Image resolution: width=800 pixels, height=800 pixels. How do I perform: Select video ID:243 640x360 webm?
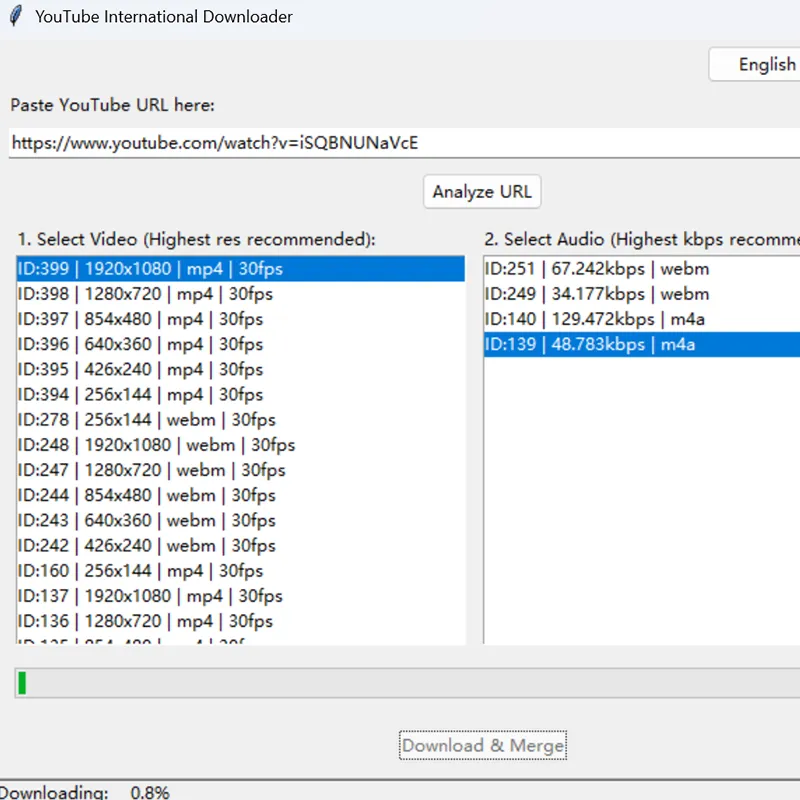241,520
